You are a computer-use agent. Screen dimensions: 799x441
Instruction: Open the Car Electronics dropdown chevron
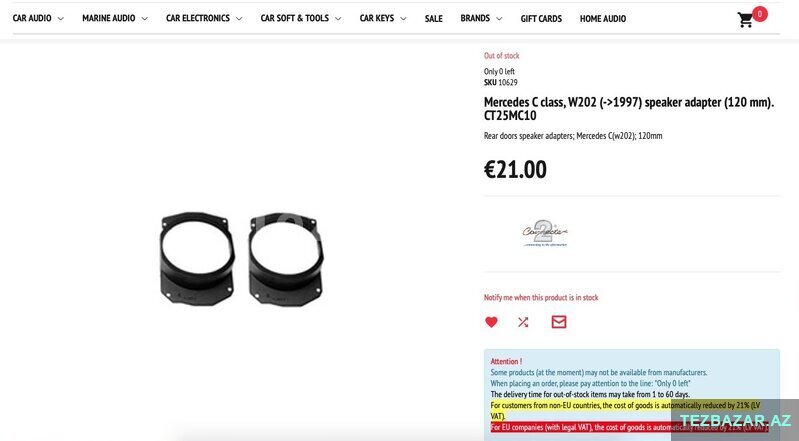(x=238, y=19)
